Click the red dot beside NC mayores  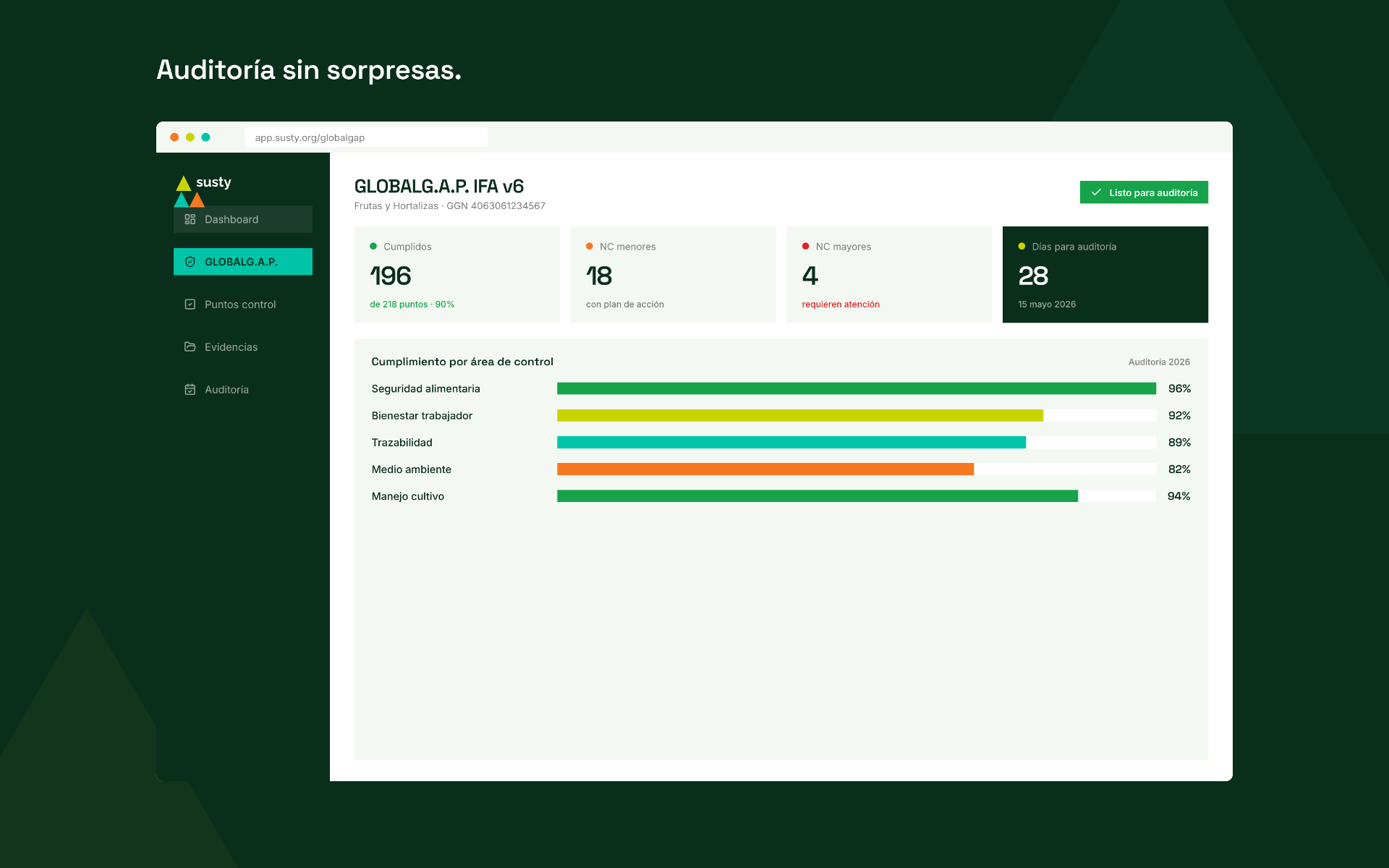(x=806, y=246)
